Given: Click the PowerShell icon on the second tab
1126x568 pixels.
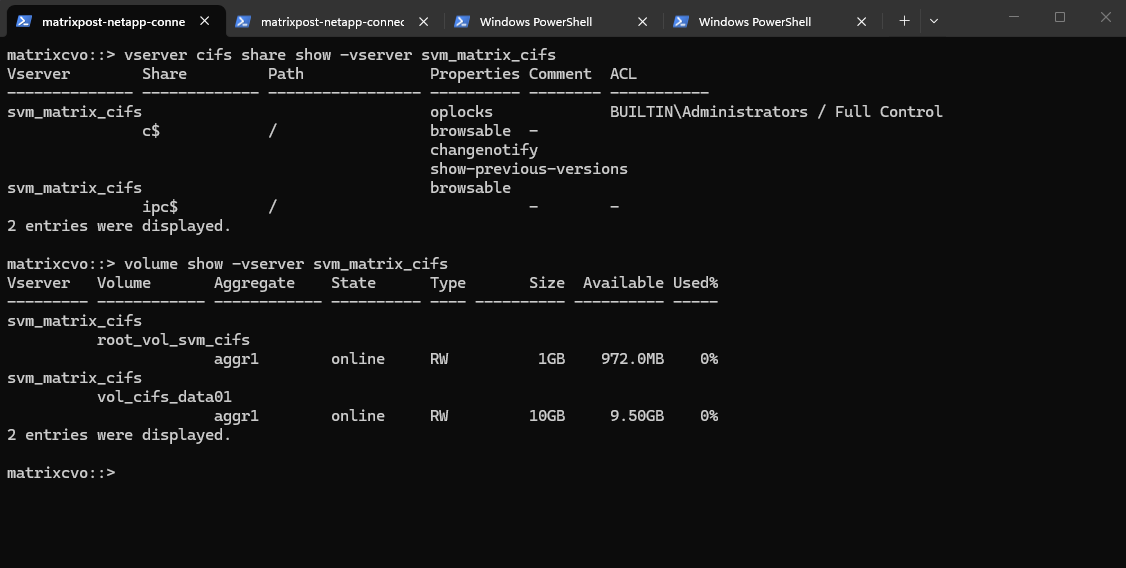Looking at the screenshot, I should point(243,21).
